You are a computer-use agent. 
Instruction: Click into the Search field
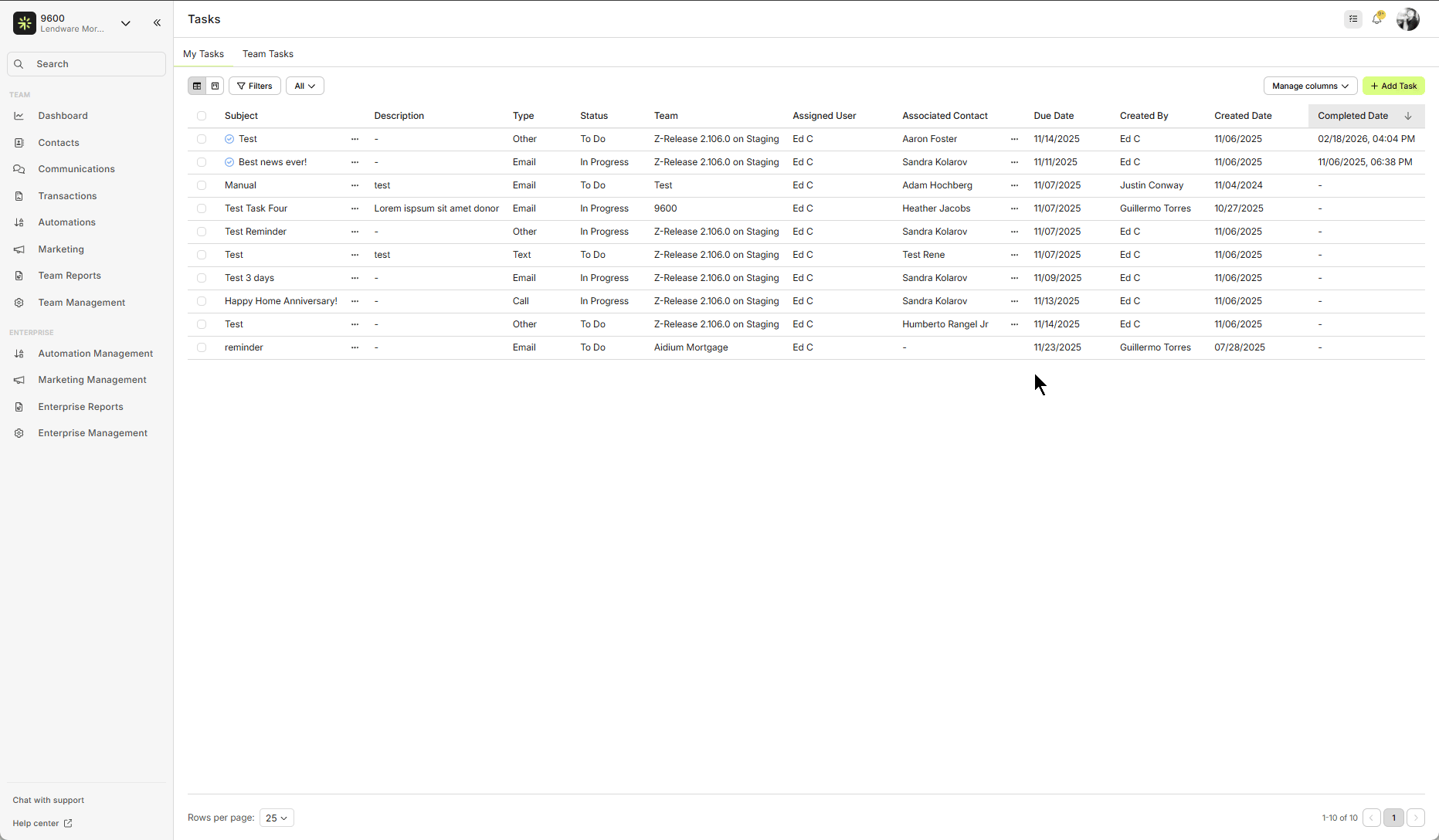[86, 63]
